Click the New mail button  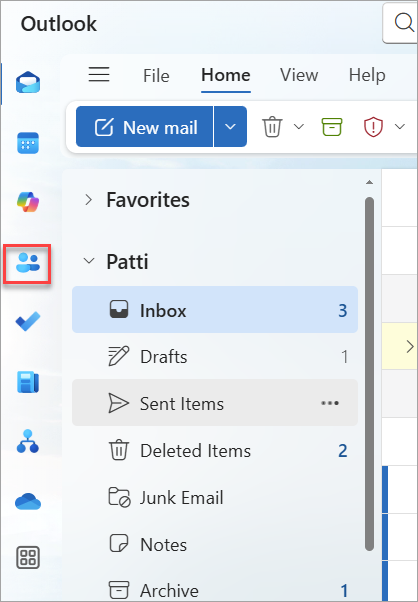[144, 127]
